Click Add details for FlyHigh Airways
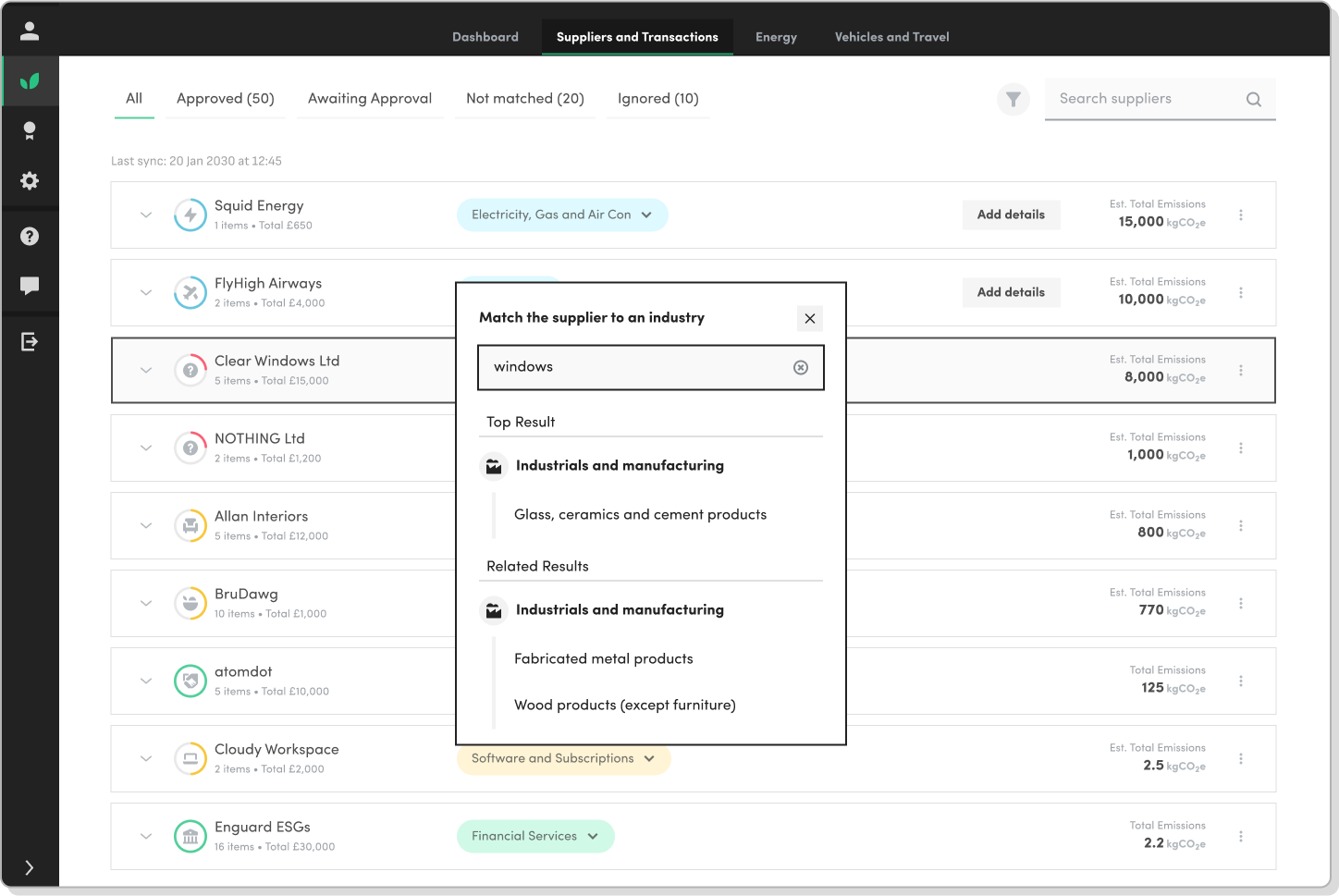The width and height of the screenshot is (1339, 896). (1011, 292)
